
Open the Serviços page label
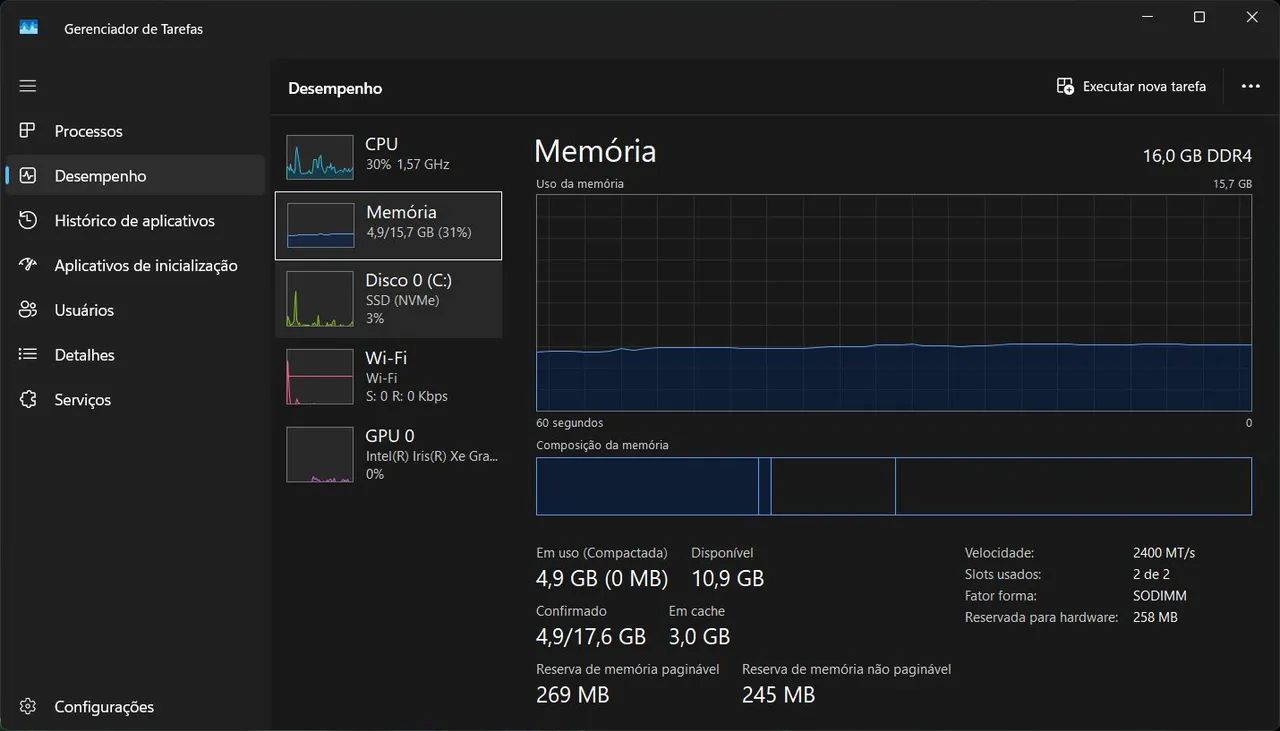[x=83, y=400]
